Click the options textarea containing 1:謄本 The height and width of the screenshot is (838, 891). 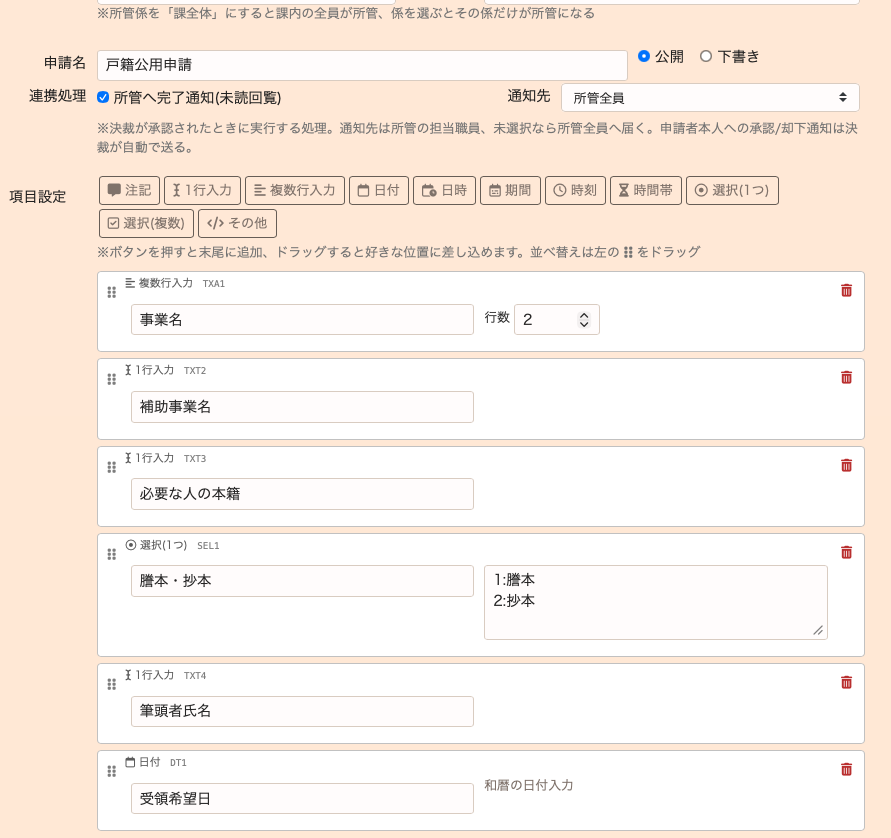click(x=656, y=602)
